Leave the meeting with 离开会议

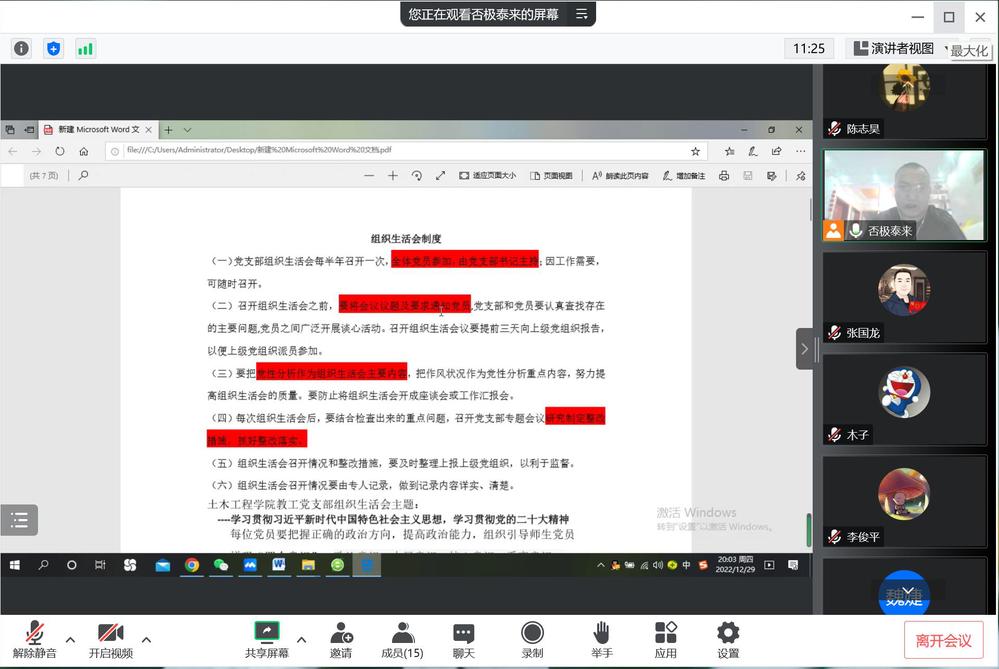tap(943, 641)
